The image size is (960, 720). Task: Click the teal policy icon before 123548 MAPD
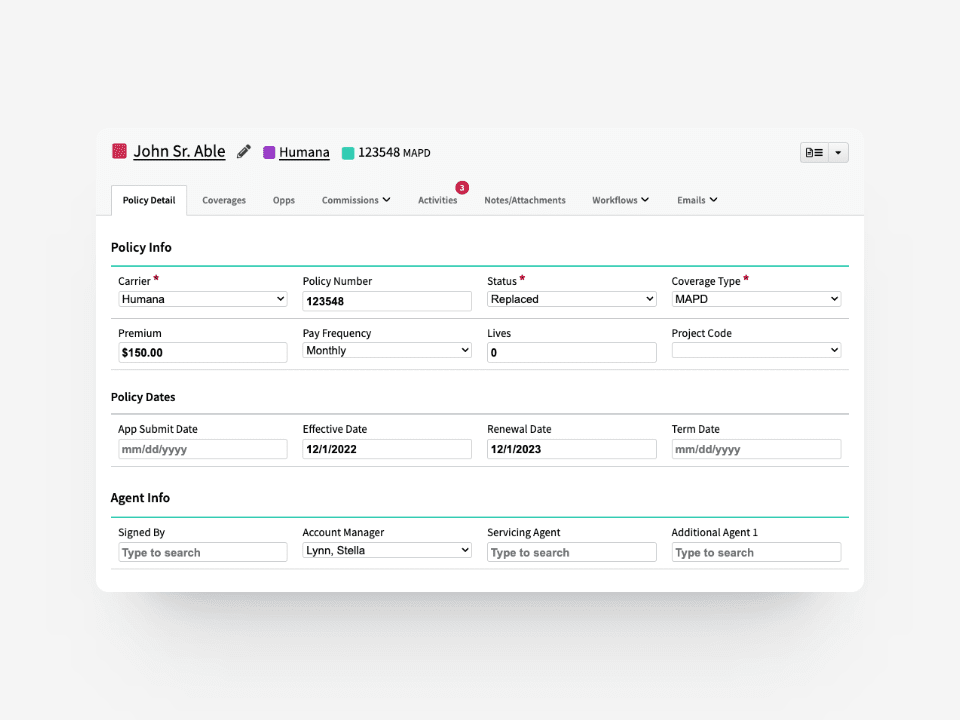tap(347, 152)
